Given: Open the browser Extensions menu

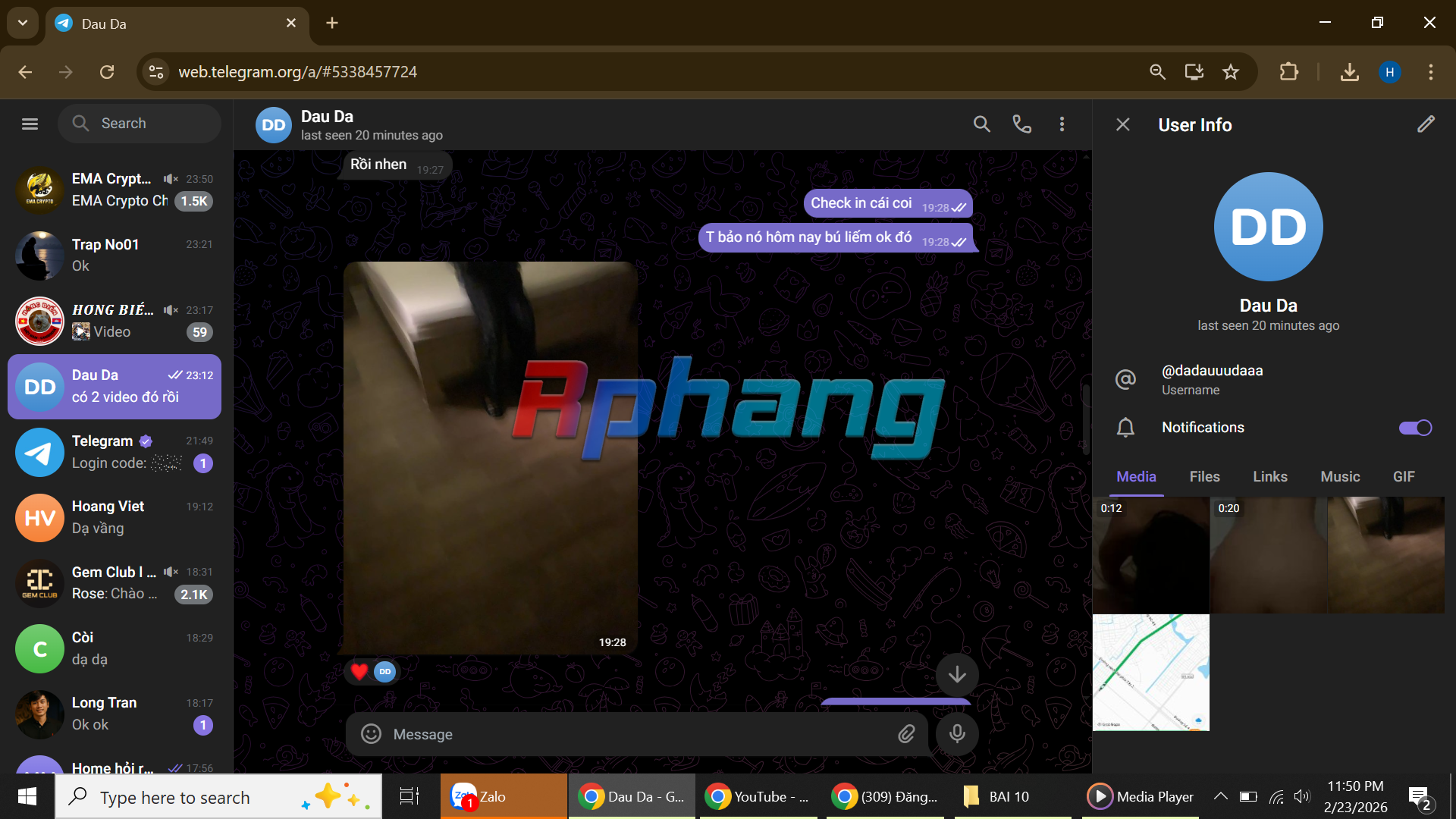Looking at the screenshot, I should coord(1288,72).
